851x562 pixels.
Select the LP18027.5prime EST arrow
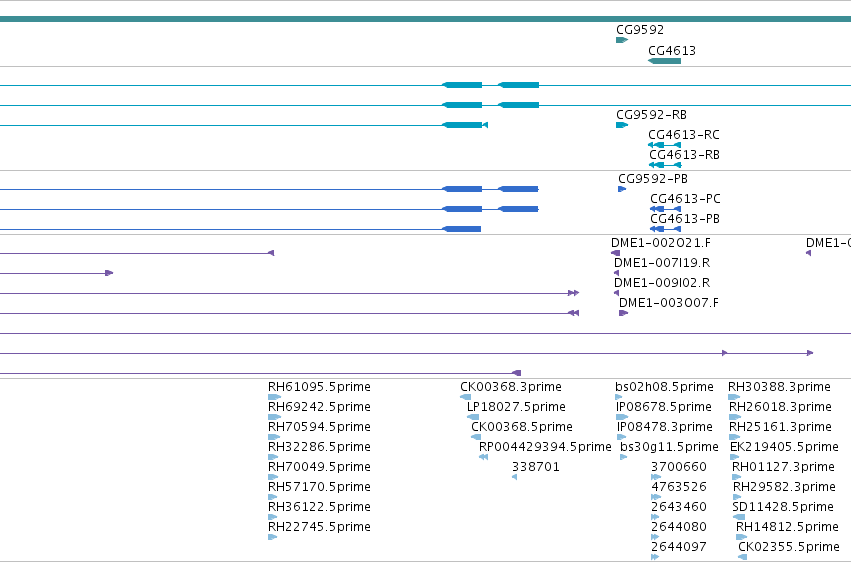473,417
